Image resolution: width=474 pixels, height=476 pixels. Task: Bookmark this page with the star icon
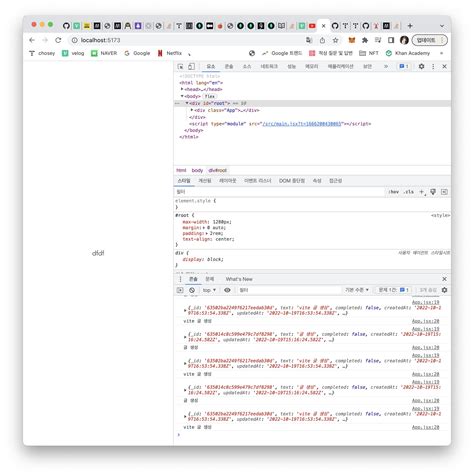(x=335, y=40)
